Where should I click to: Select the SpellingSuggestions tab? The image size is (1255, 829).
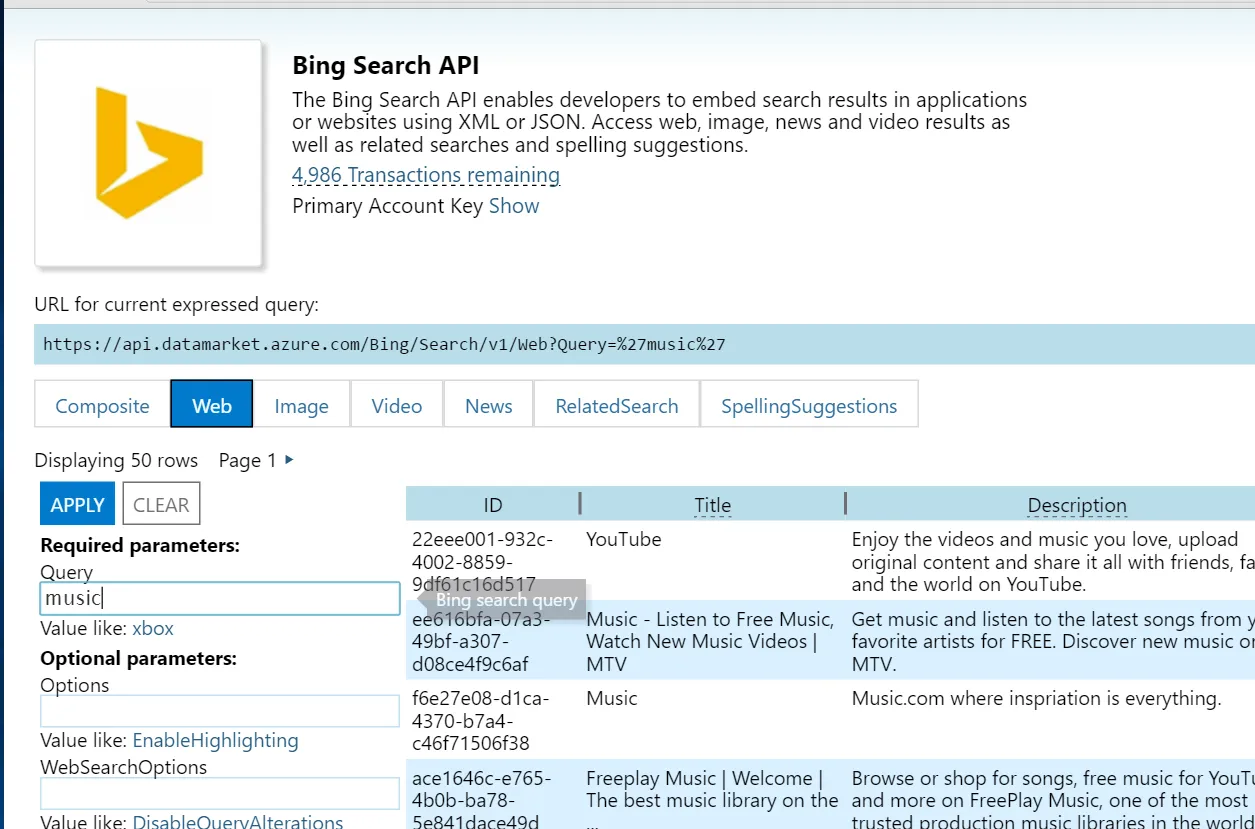pos(808,405)
